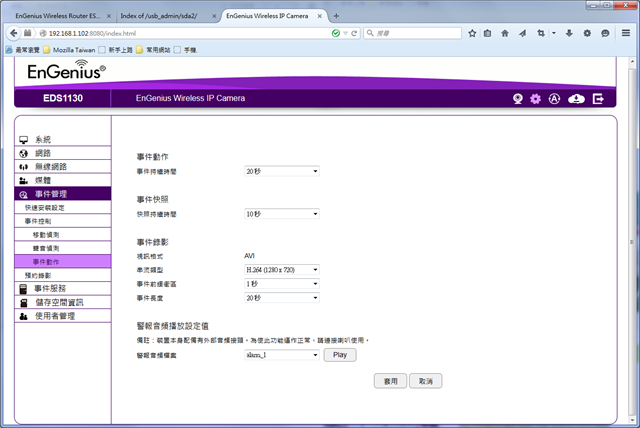Open the browser home page icon
The image size is (640, 428).
click(x=505, y=33)
